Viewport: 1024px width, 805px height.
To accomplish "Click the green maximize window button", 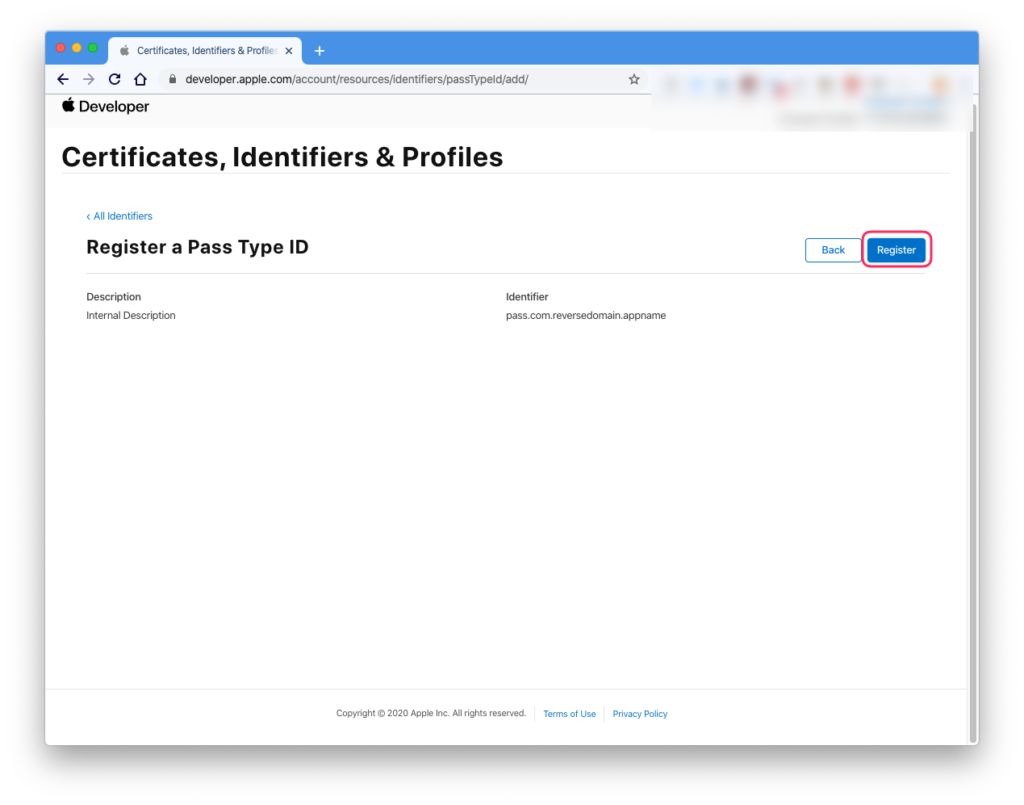I will point(93,48).
